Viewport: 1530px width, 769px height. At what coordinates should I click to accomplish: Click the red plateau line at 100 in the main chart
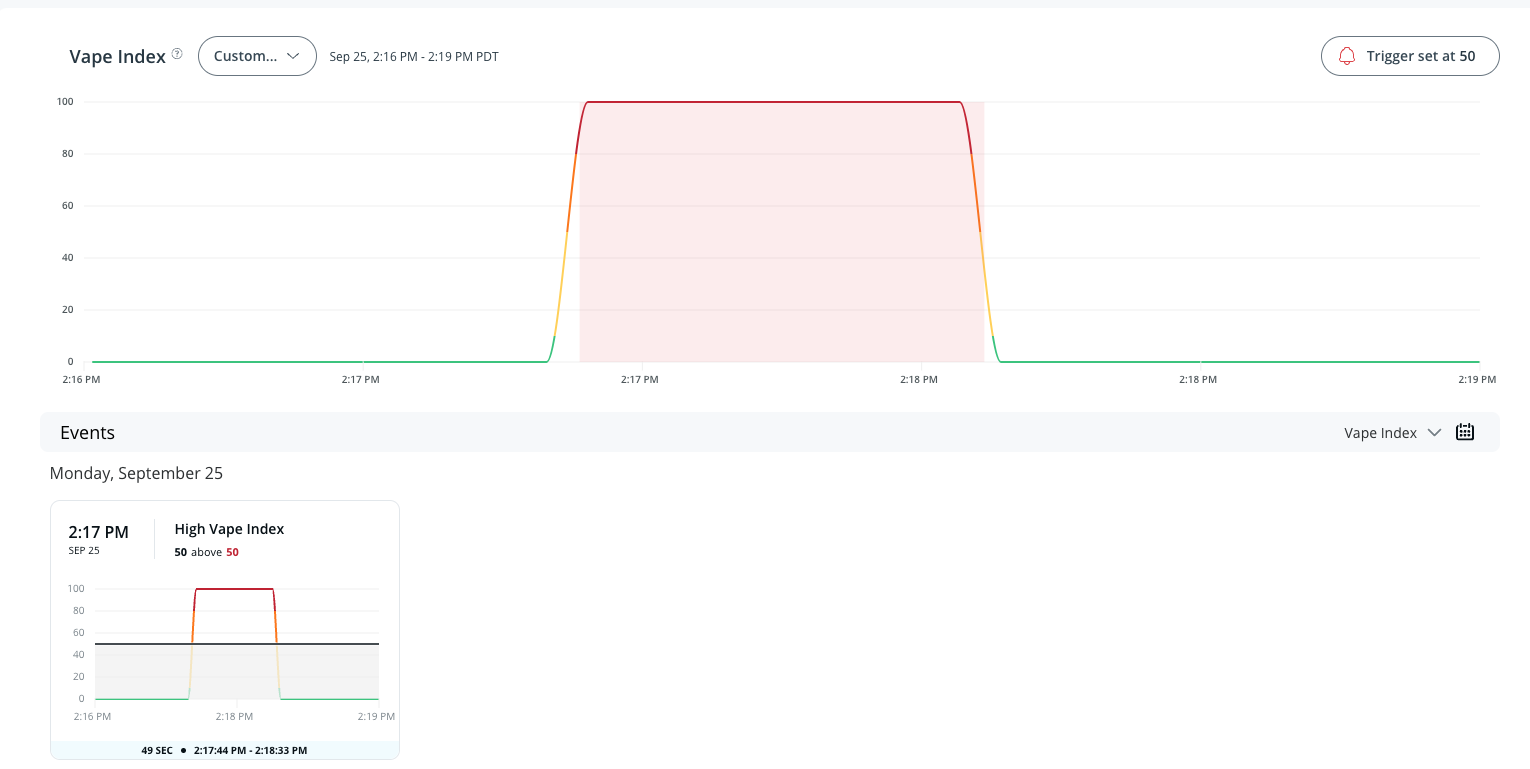tap(770, 102)
